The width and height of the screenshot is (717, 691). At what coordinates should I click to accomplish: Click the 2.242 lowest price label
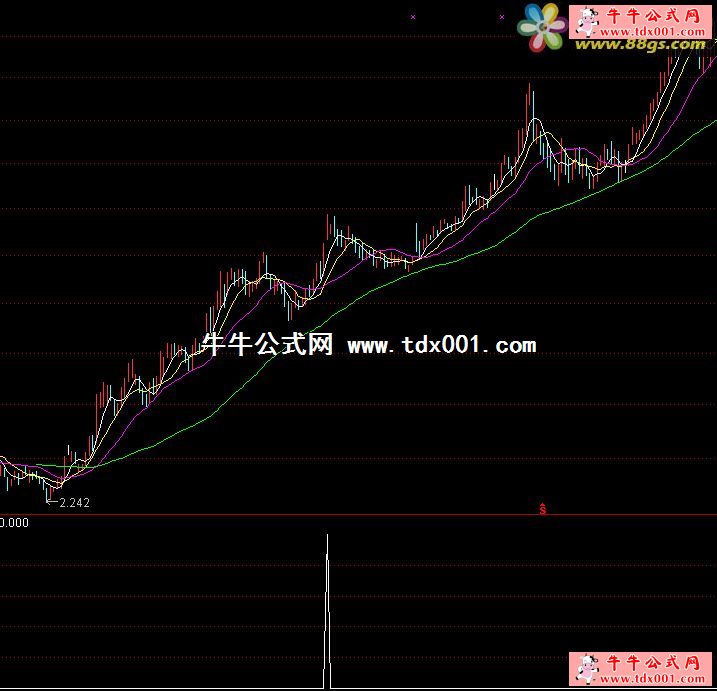pyautogui.click(x=74, y=503)
